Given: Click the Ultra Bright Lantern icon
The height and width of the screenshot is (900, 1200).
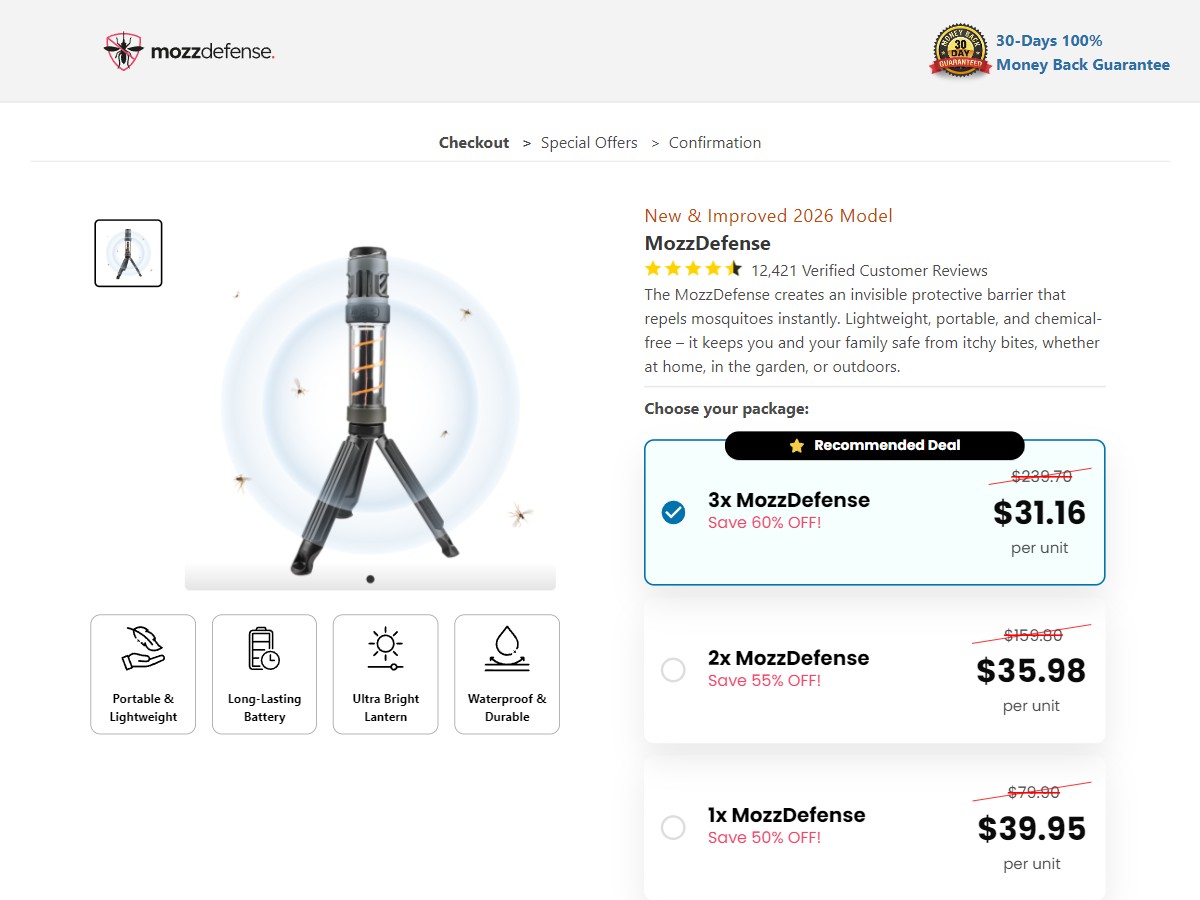Looking at the screenshot, I should [385, 648].
